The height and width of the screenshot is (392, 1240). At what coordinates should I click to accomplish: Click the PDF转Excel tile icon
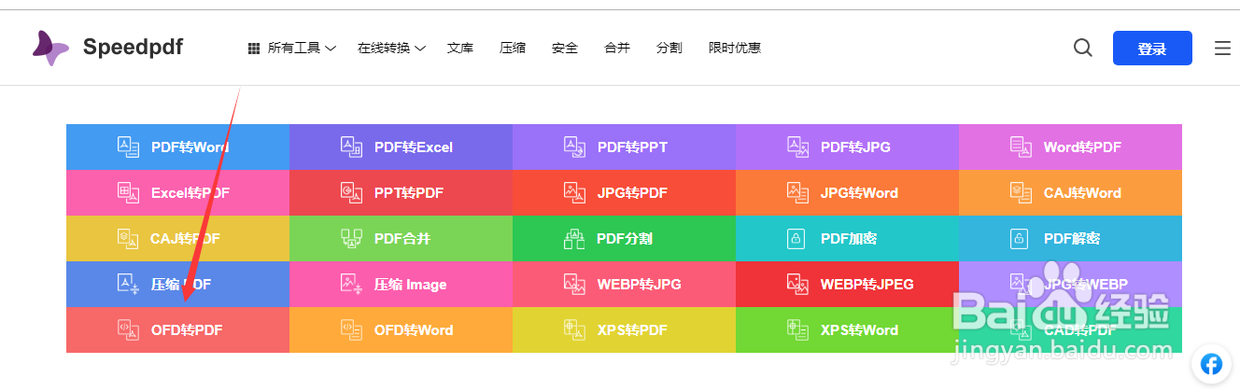point(351,147)
